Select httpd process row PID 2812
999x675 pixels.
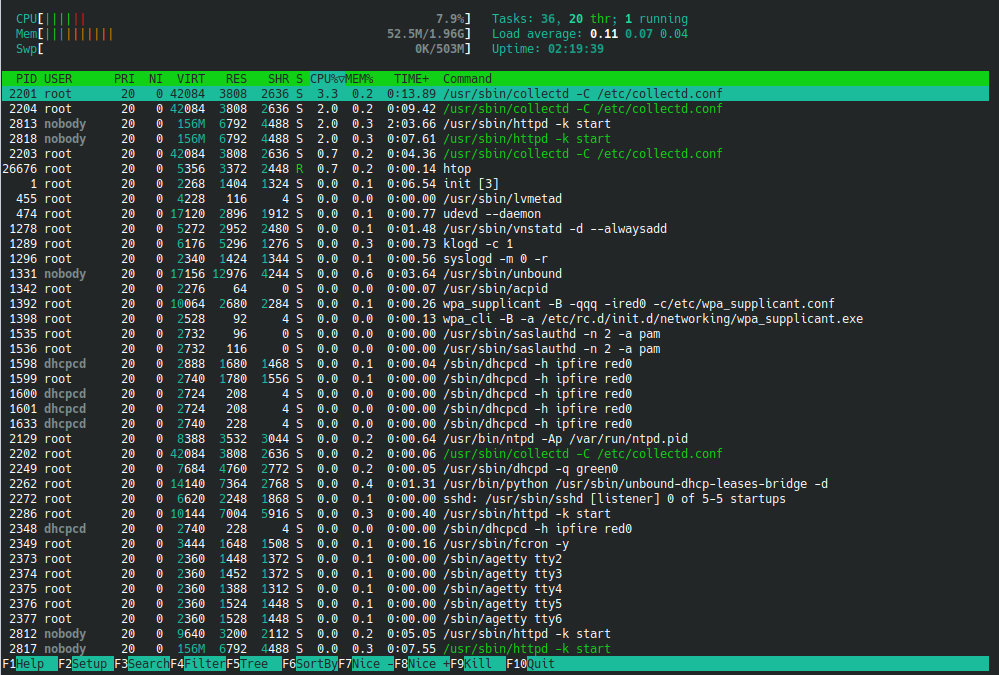[495, 634]
